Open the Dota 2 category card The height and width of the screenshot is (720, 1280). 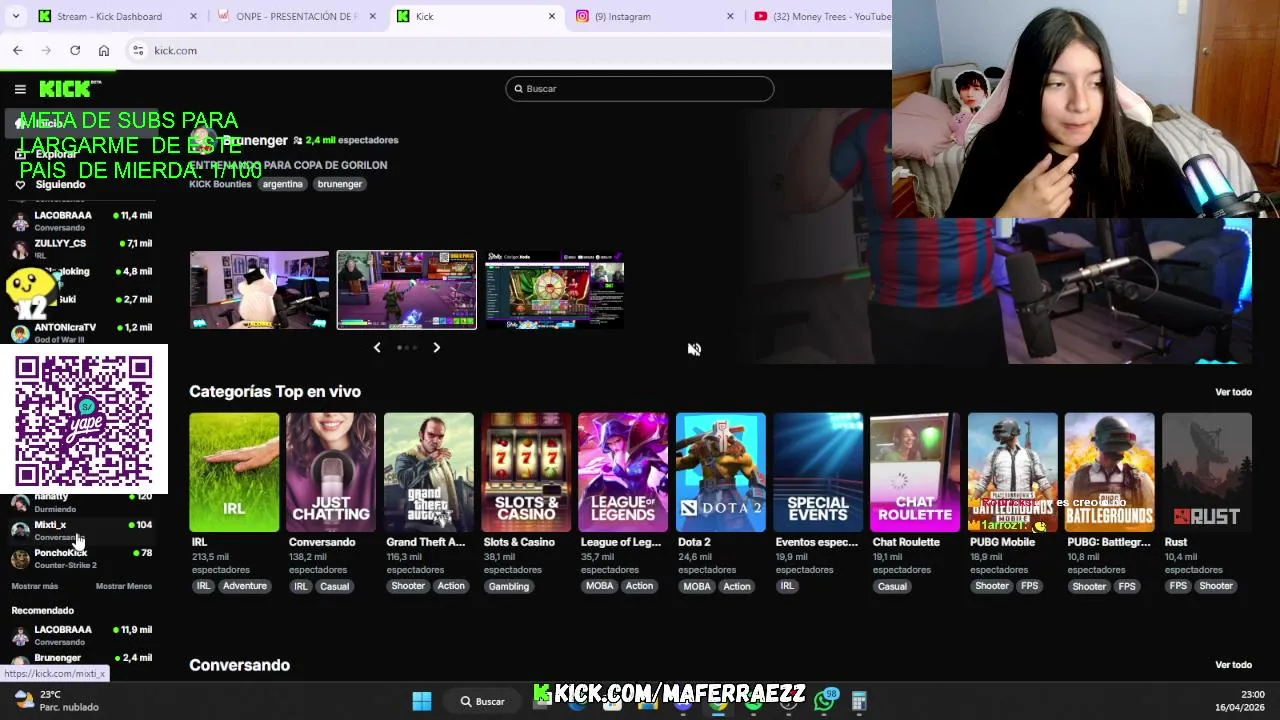[721, 472]
